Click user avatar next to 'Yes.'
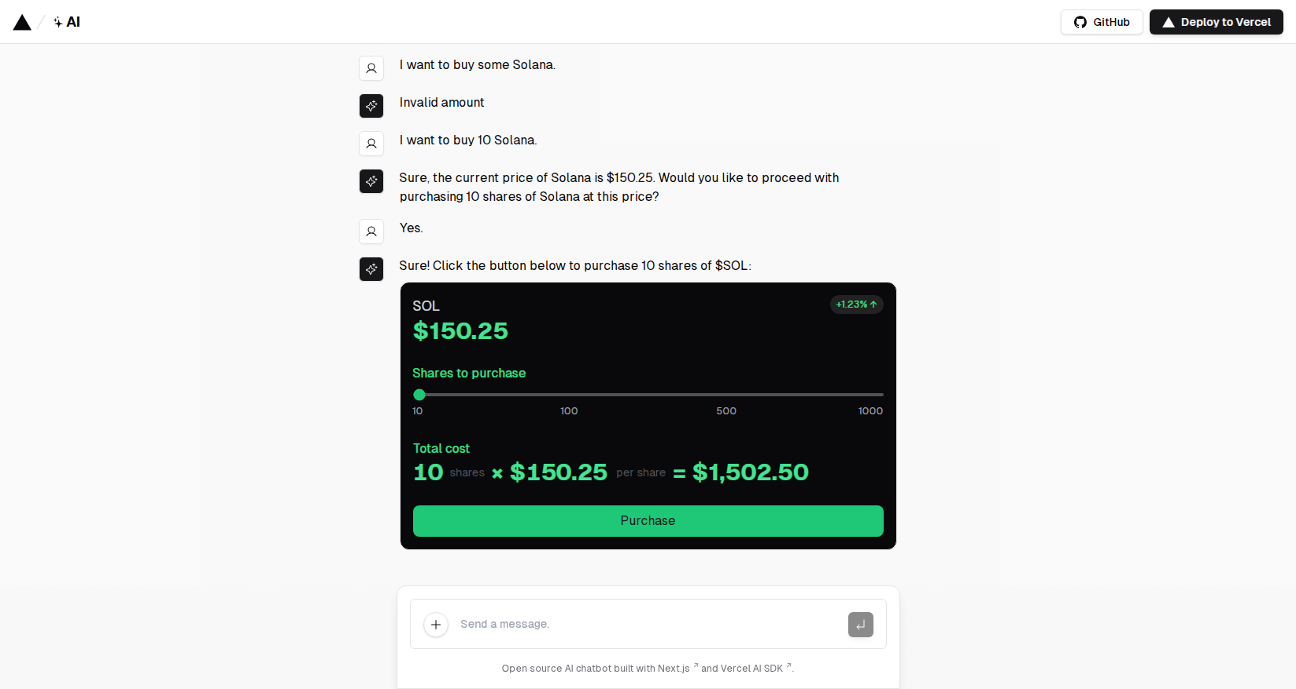Image resolution: width=1296 pixels, height=689 pixels. click(x=371, y=231)
